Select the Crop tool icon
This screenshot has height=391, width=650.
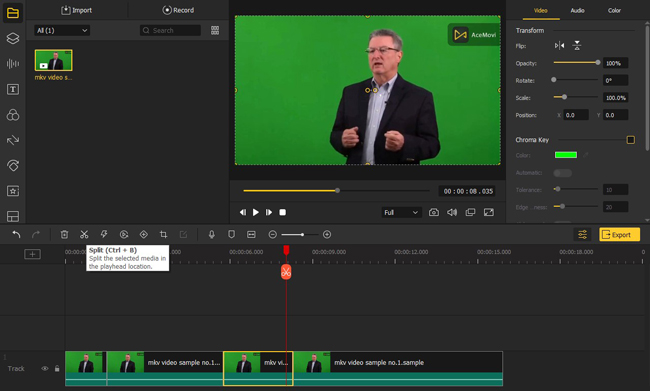163,234
